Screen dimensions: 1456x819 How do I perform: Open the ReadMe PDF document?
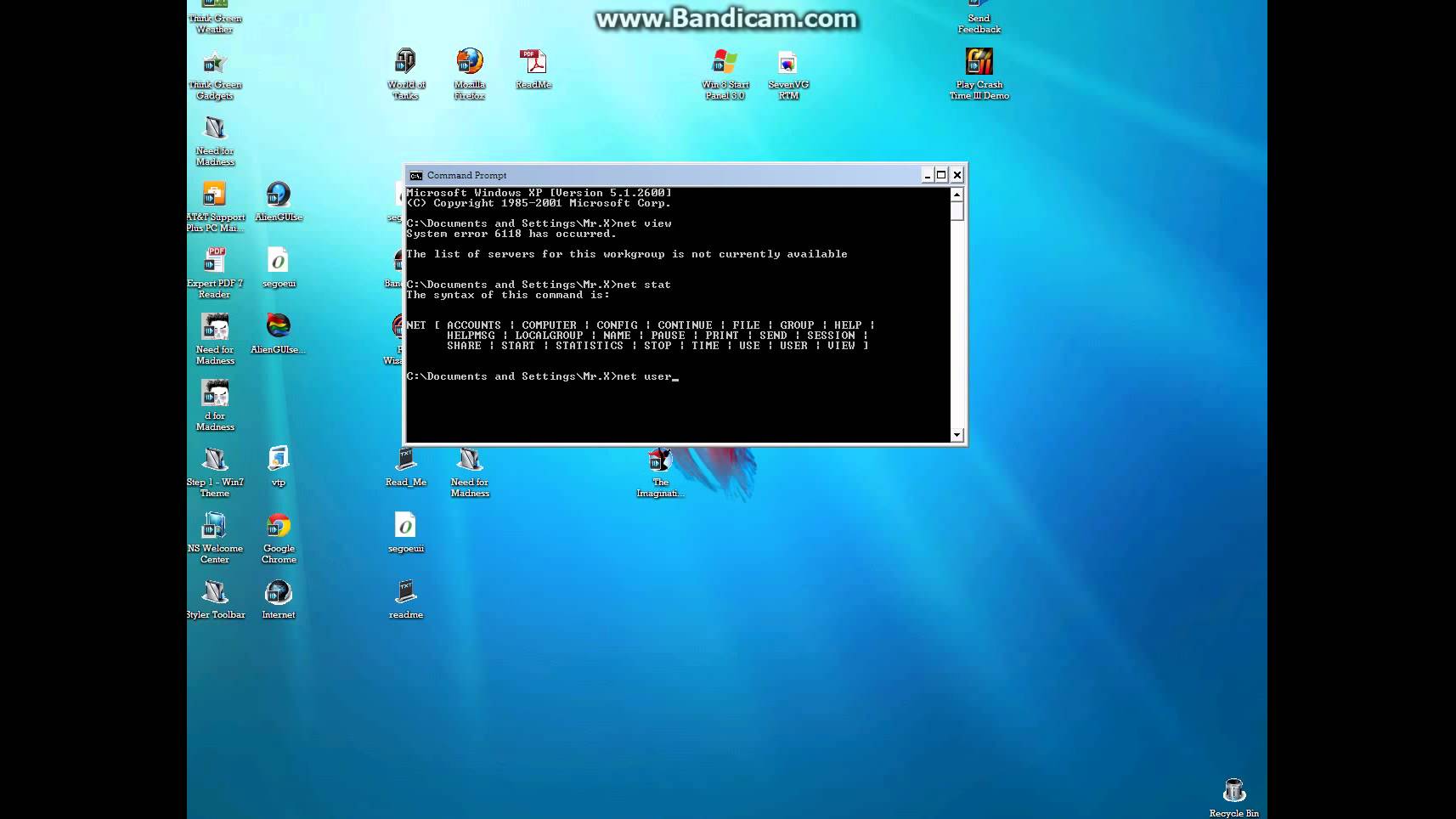pos(533,61)
